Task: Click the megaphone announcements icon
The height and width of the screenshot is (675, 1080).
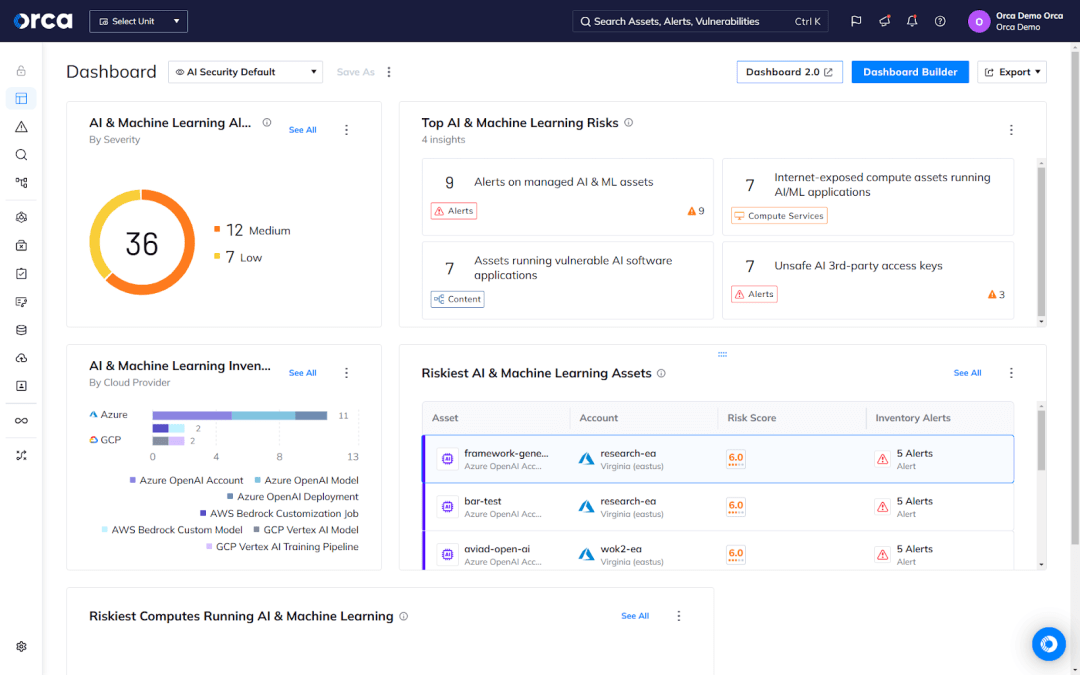Action: pyautogui.click(x=884, y=21)
